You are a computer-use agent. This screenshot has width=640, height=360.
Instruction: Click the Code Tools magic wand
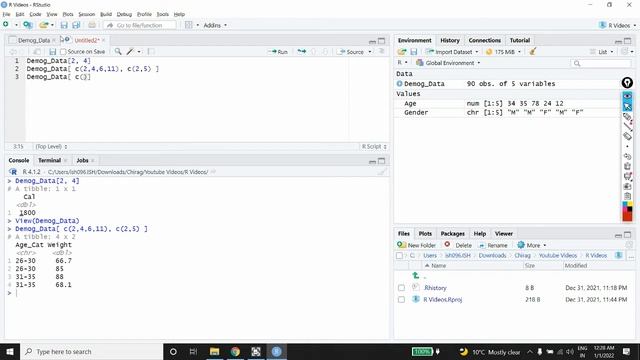130,51
